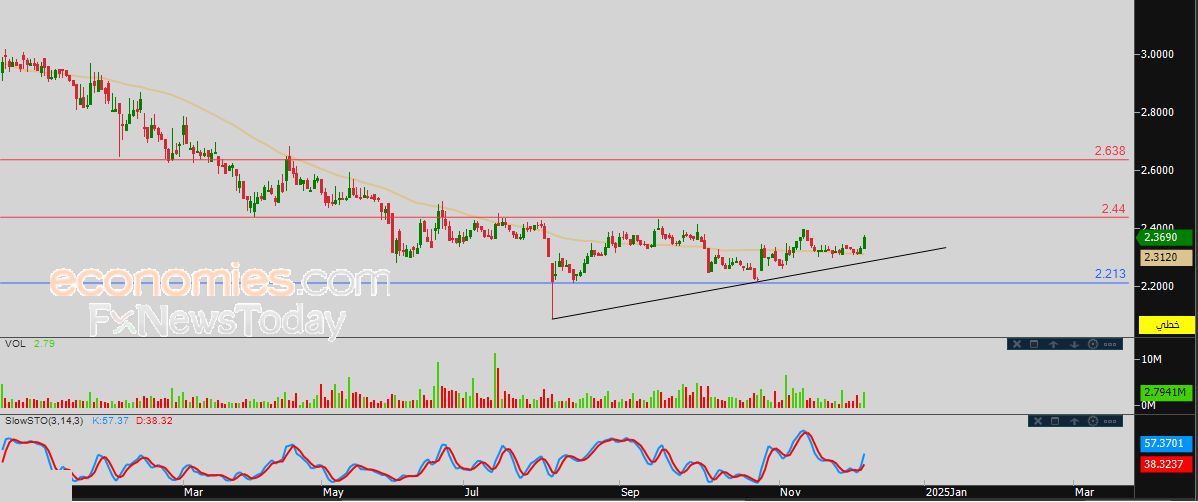
Task: Click the 2025Jan label on time axis
Action: (946, 493)
